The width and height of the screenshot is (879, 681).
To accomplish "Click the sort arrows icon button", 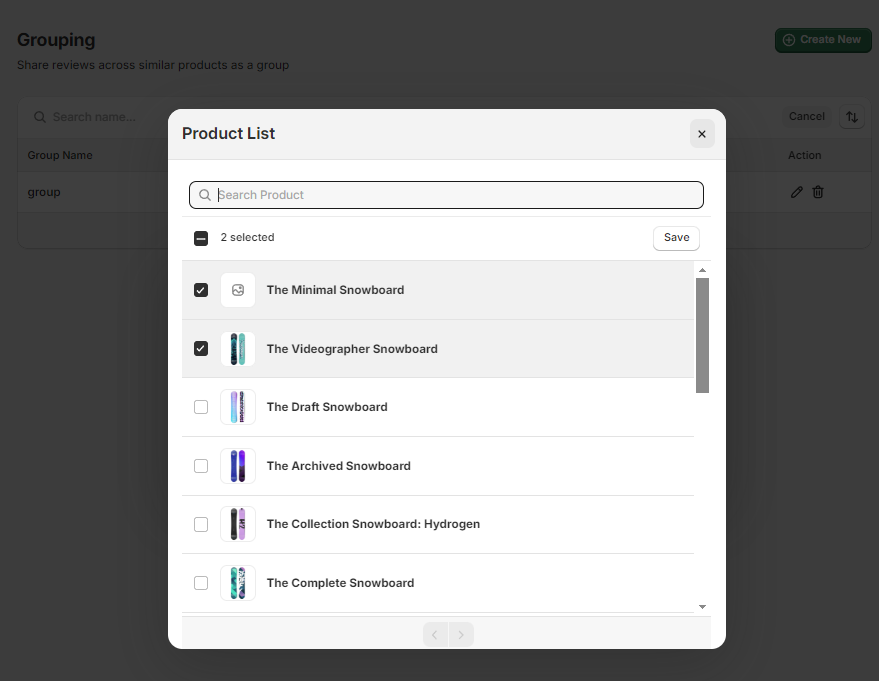I will click(x=851, y=117).
